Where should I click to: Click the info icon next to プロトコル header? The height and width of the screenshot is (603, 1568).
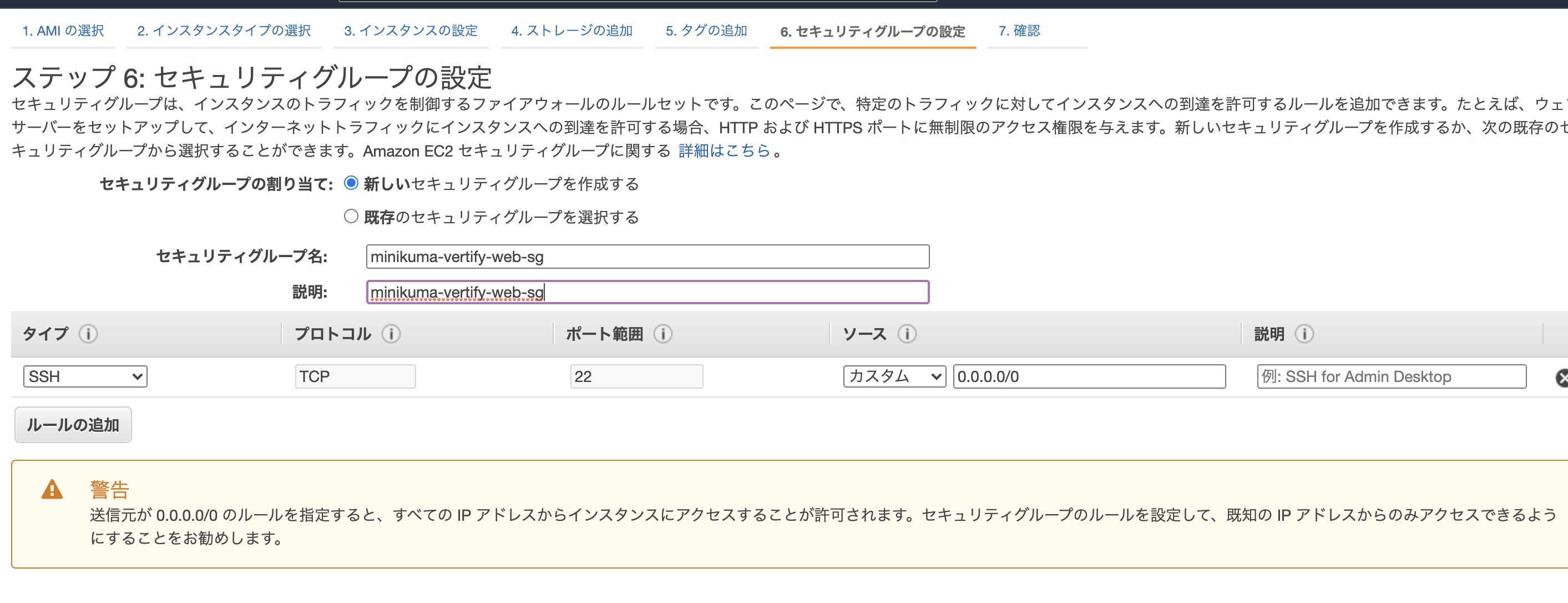(393, 334)
